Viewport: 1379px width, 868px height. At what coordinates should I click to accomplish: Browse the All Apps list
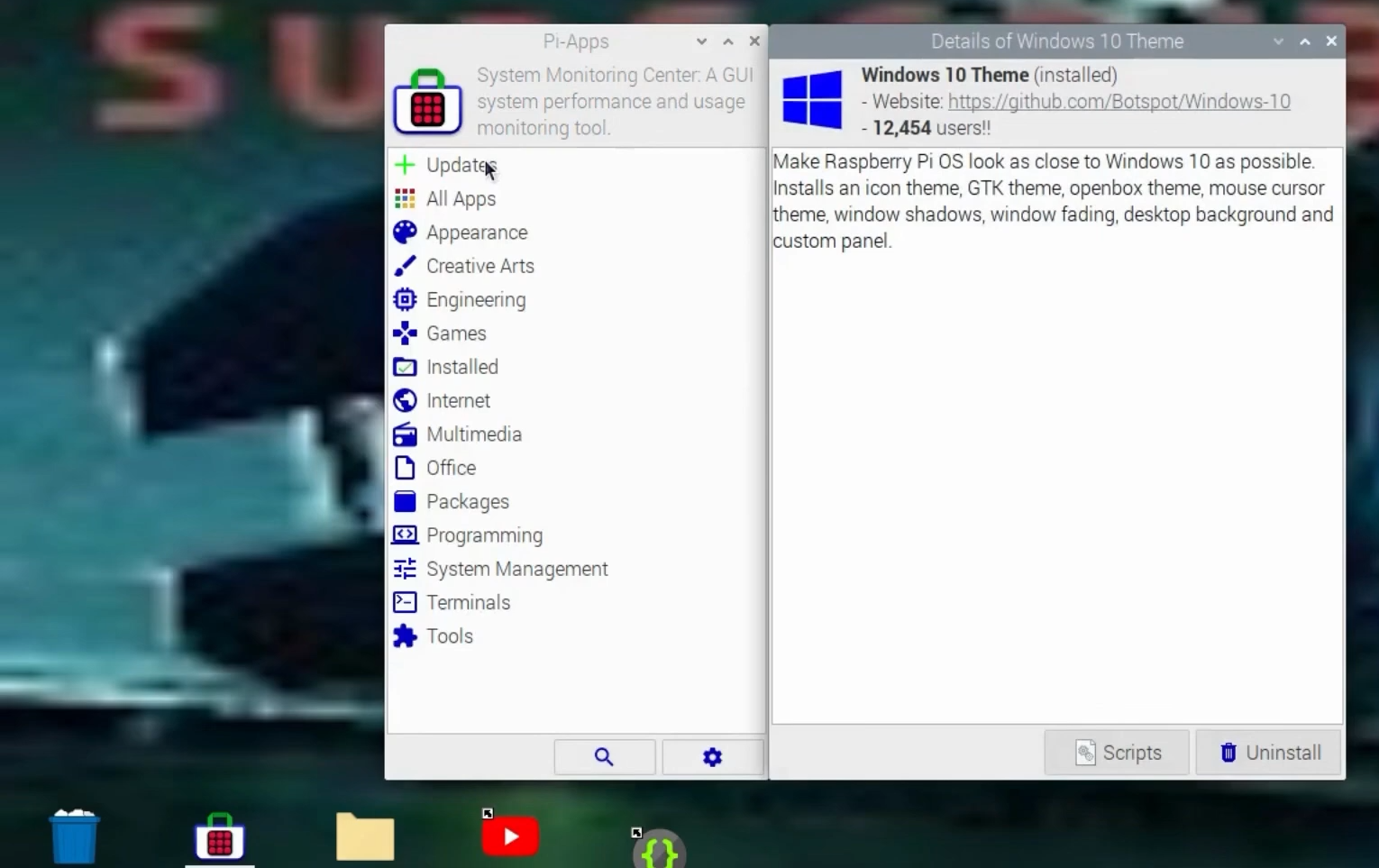pos(460,198)
